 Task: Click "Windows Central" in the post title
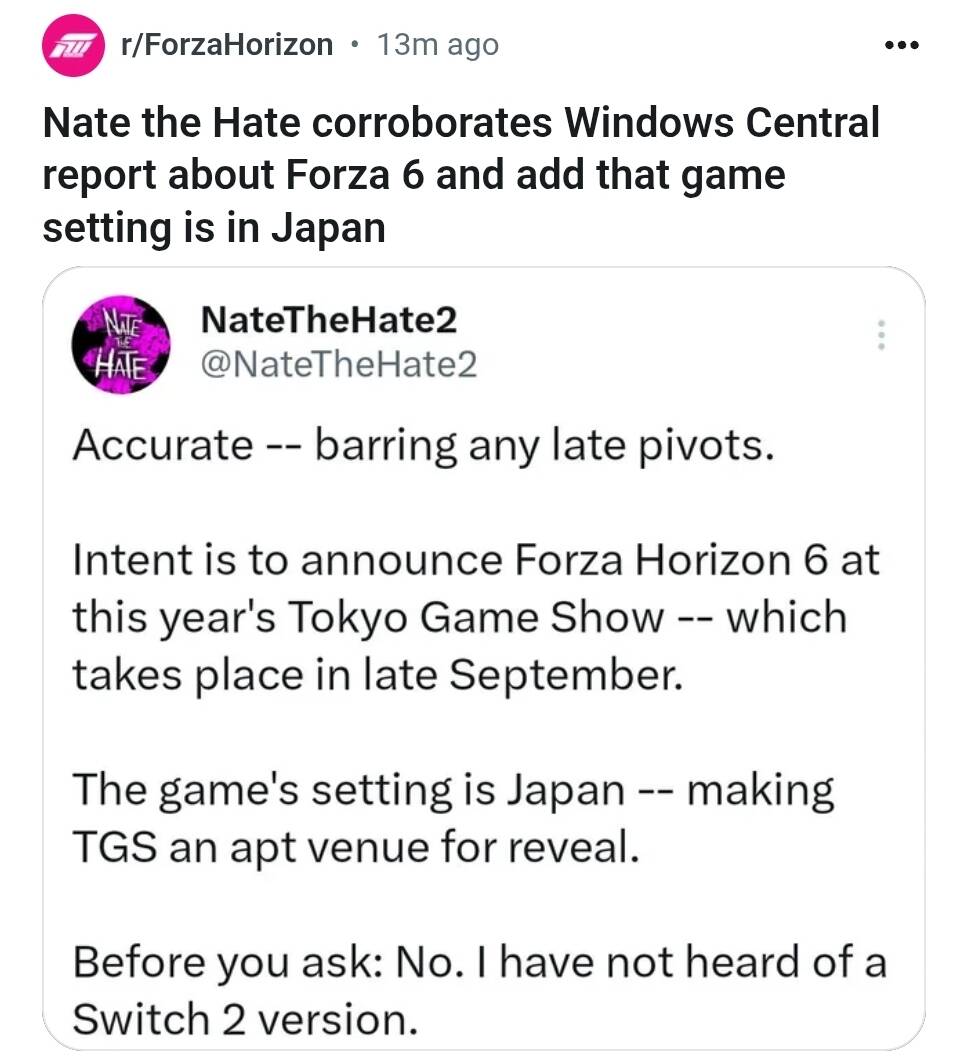point(721,124)
